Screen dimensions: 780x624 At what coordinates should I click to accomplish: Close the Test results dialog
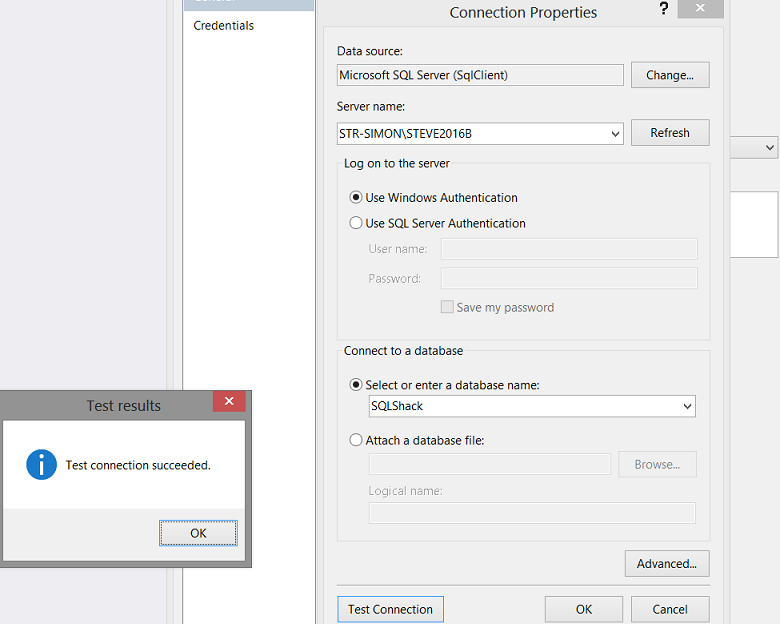click(229, 402)
